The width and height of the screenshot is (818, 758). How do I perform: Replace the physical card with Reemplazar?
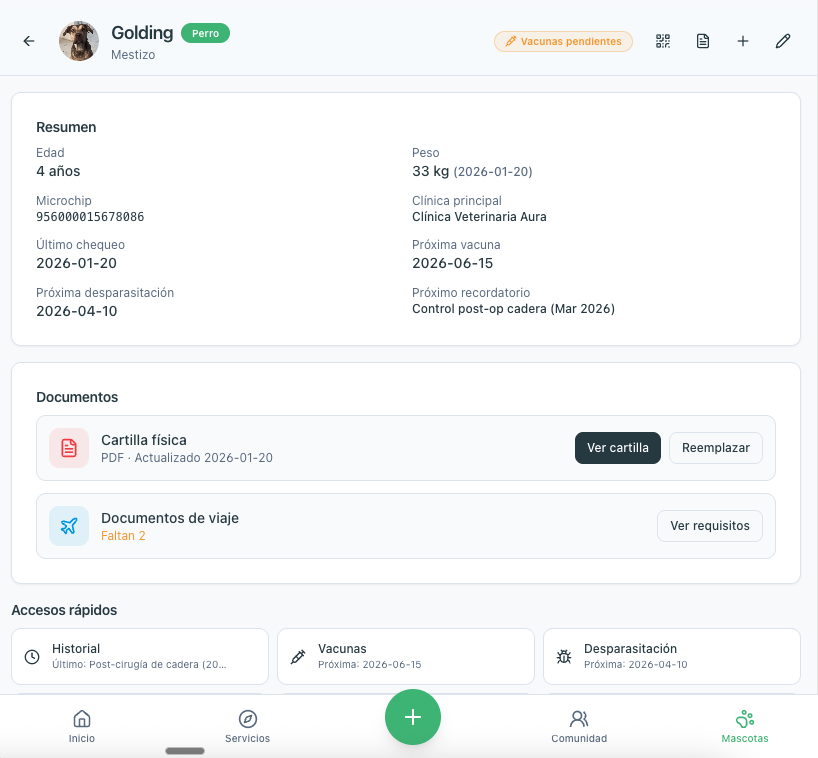pos(715,447)
